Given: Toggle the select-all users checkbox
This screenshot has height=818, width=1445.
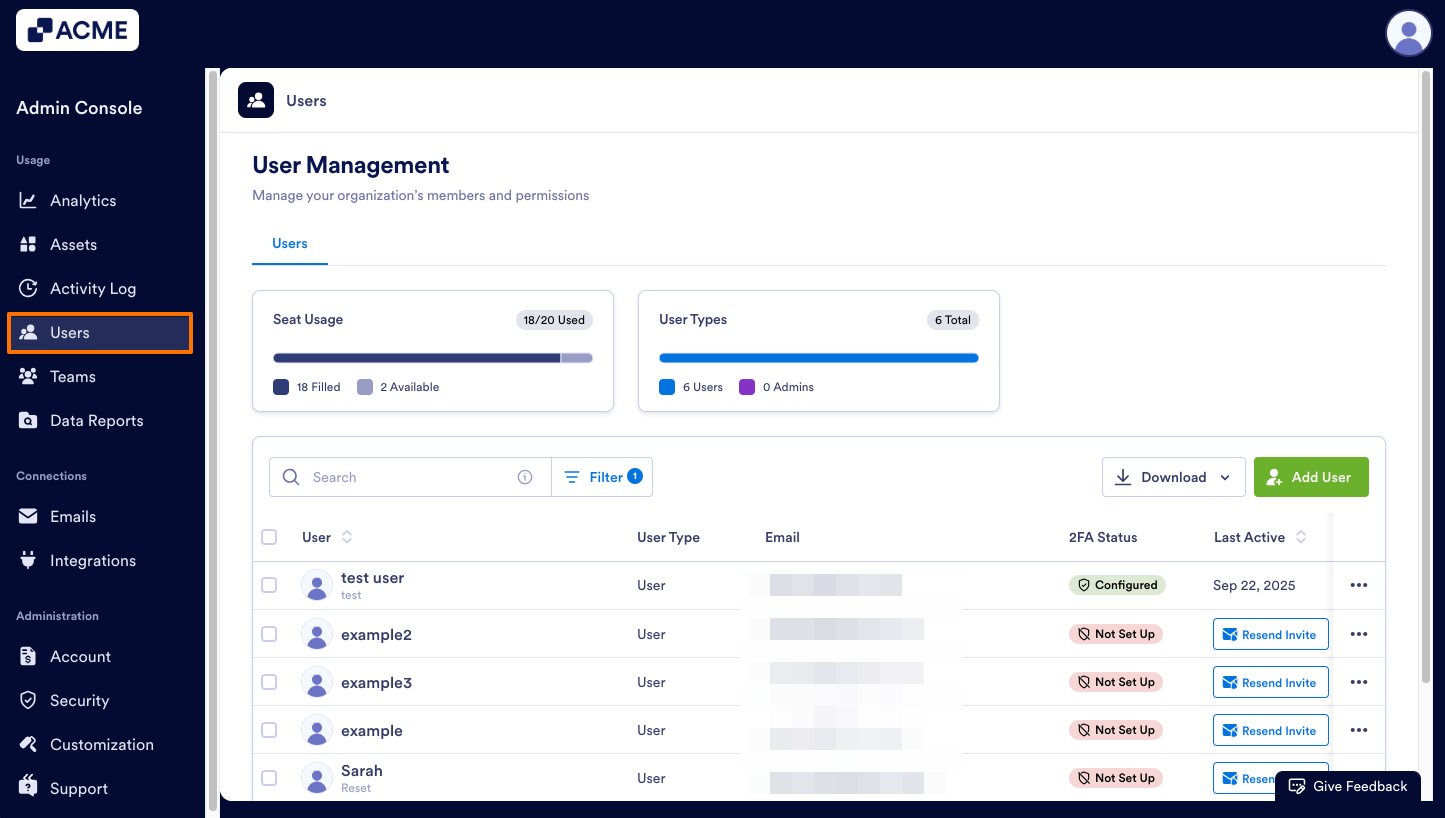Looking at the screenshot, I should (269, 537).
